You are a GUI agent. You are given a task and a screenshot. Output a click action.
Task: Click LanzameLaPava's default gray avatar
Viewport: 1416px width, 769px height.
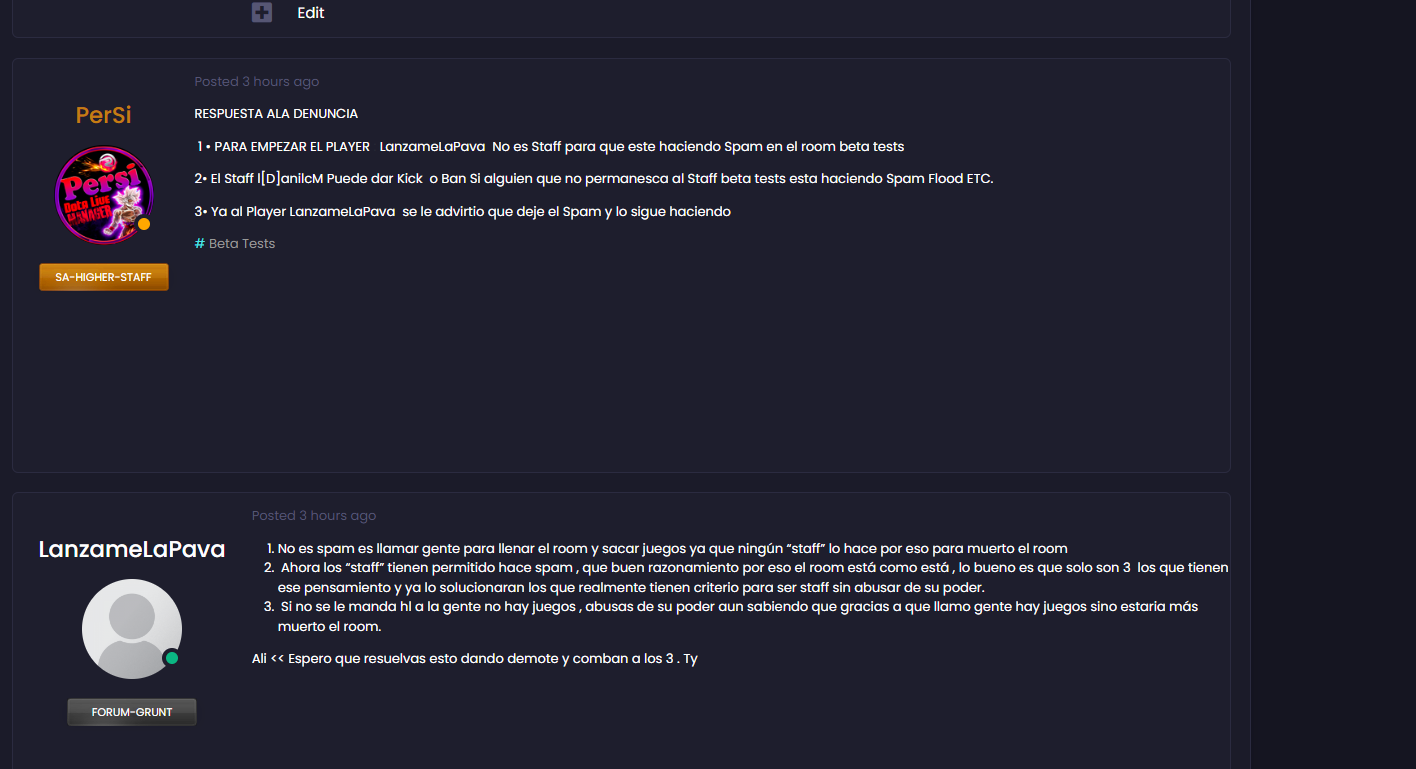[132, 629]
